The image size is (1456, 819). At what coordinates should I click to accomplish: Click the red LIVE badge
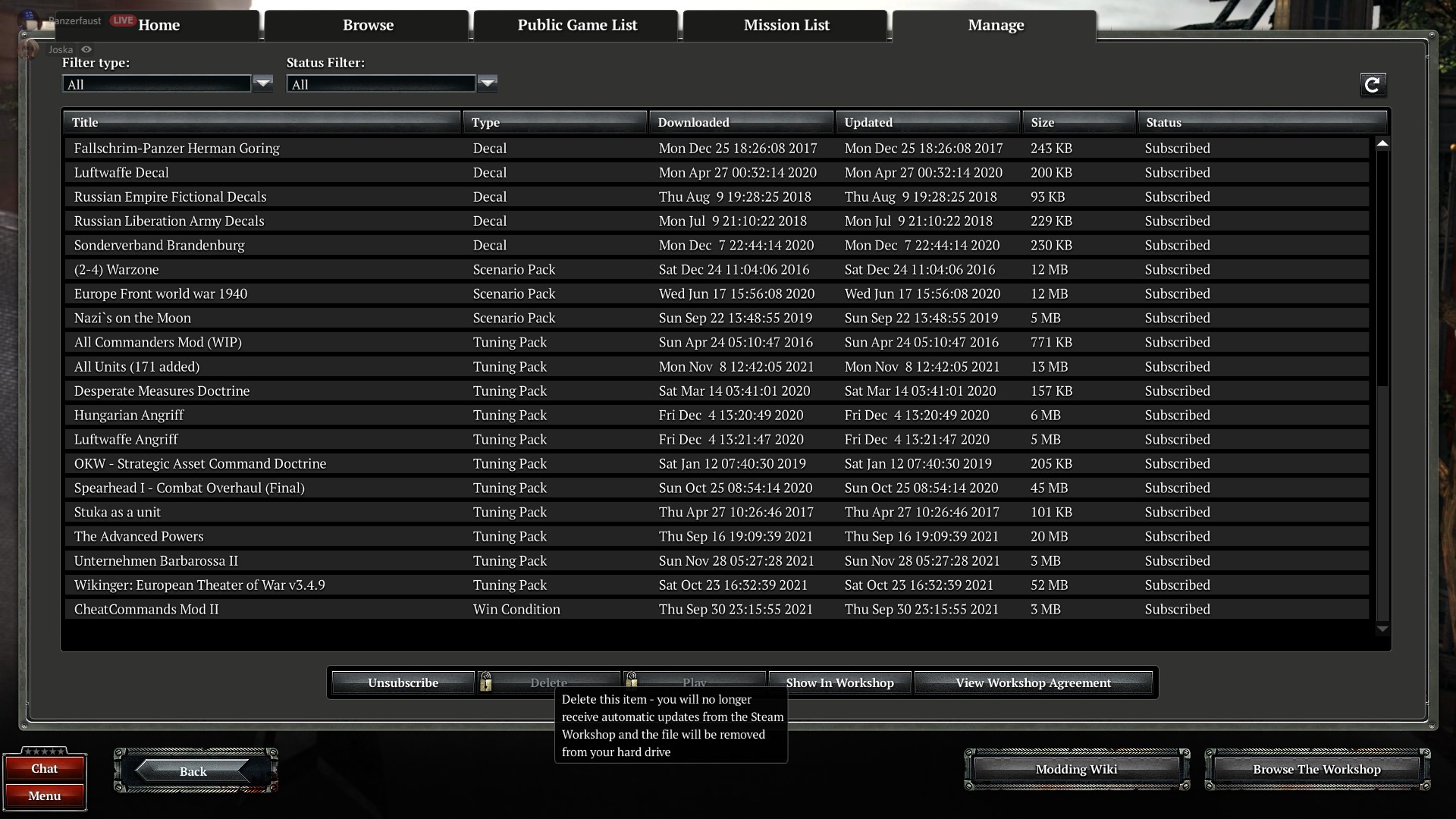123,20
